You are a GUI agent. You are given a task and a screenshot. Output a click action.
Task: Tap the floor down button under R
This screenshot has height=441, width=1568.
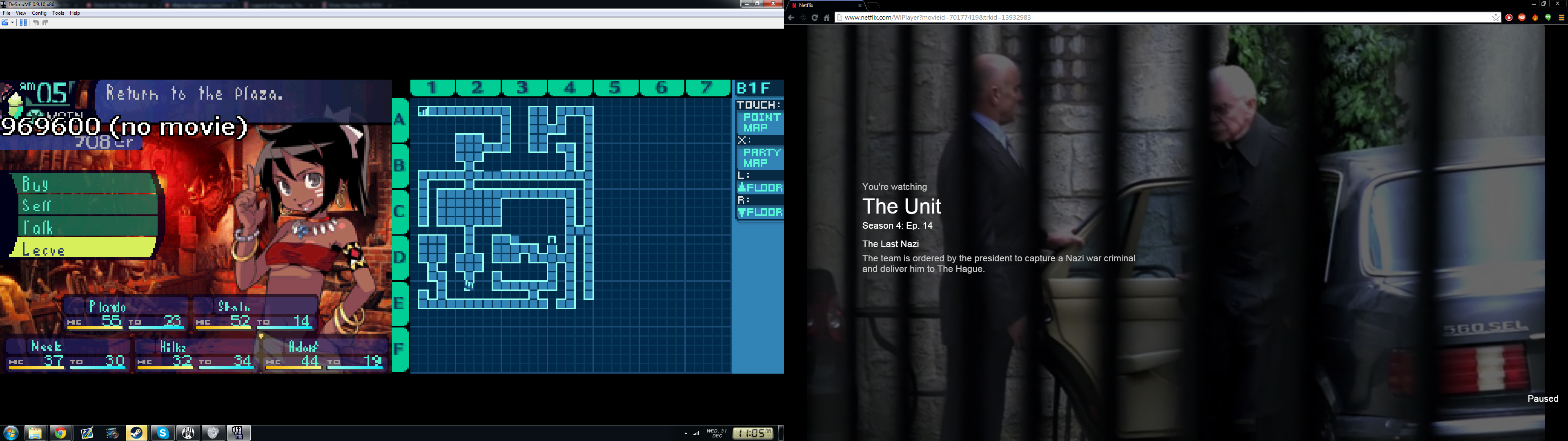(759, 212)
